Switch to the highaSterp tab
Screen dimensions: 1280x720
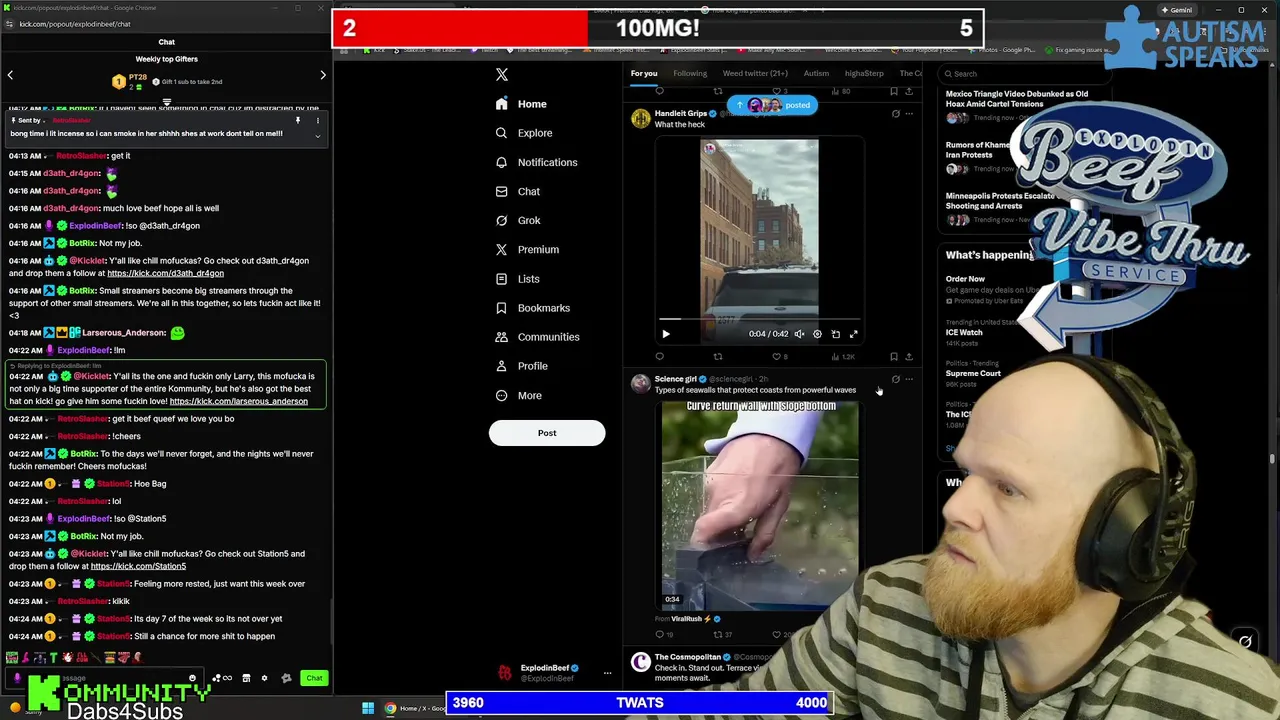[864, 73]
